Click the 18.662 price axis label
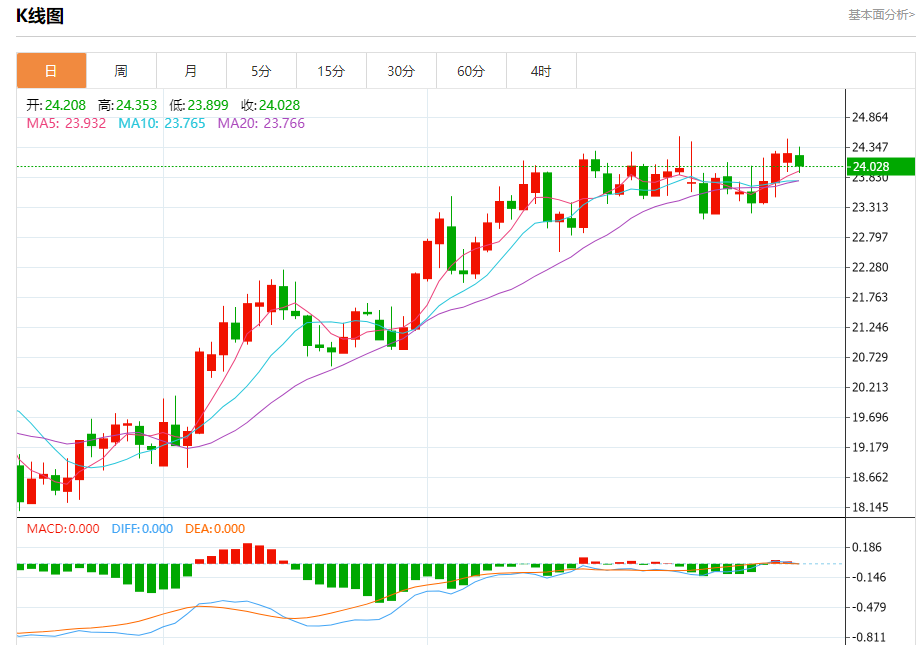The height and width of the screenshot is (645, 922). (870, 477)
